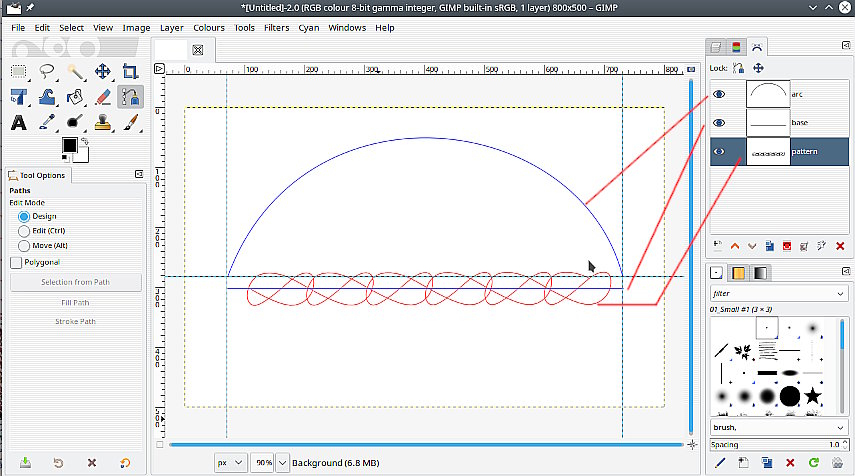This screenshot has width=855, height=476.
Task: Select the Eraser tool
Action: point(102,97)
